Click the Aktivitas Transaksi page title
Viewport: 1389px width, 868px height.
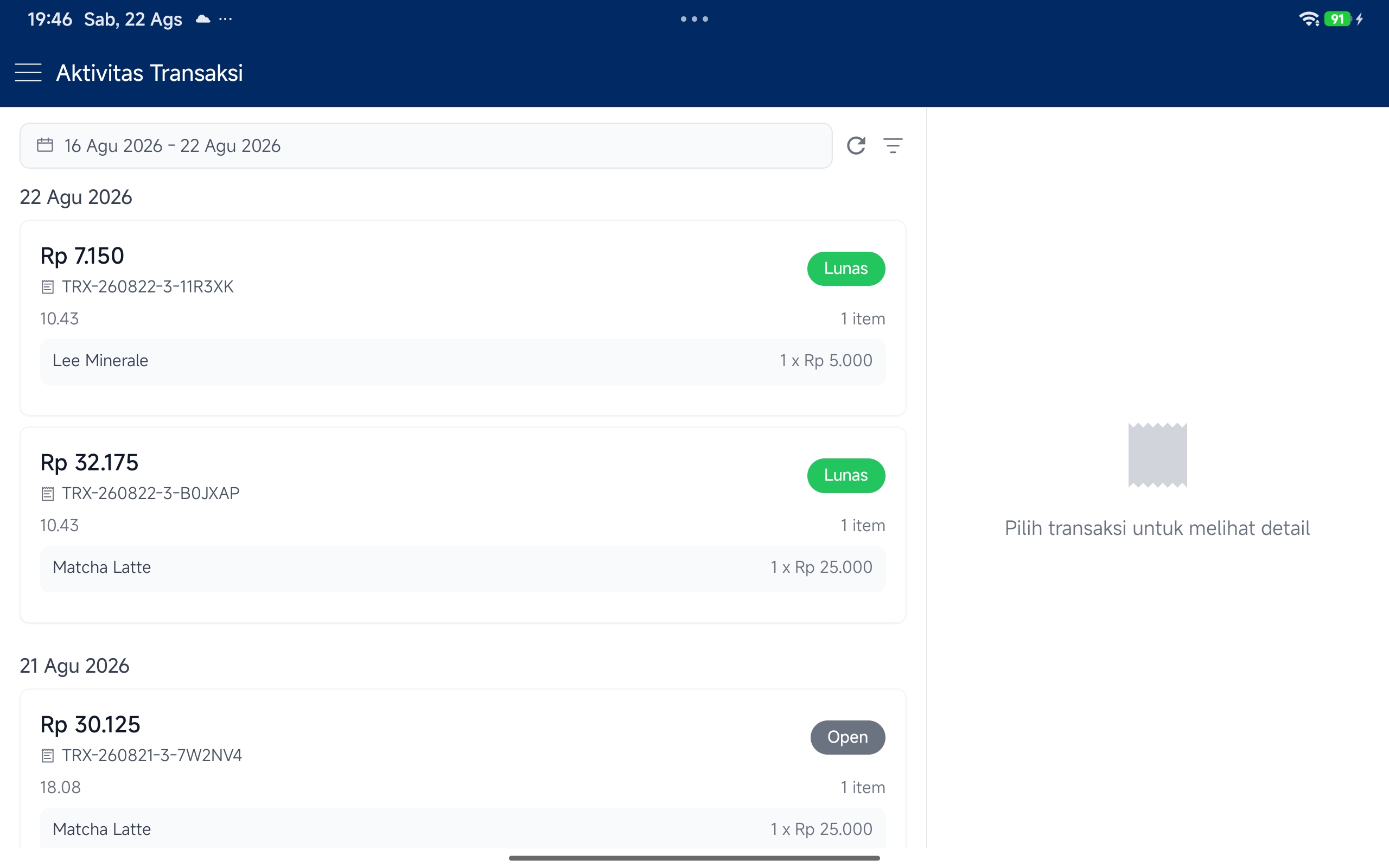coord(149,73)
